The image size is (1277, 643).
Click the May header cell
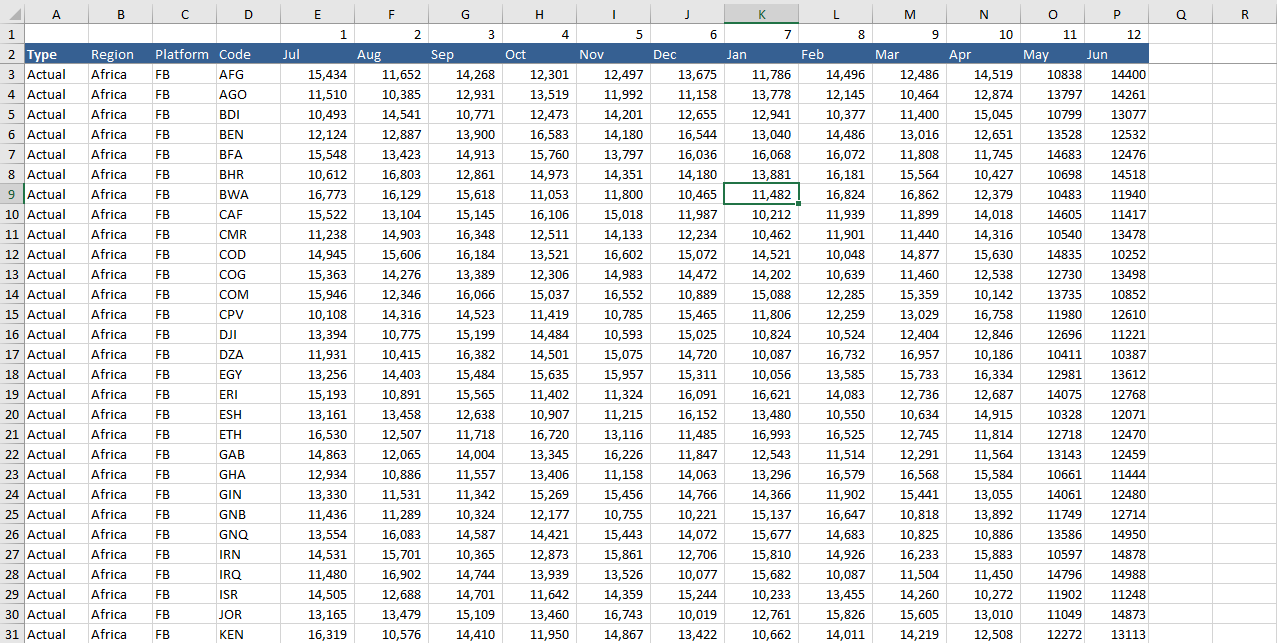click(1052, 54)
